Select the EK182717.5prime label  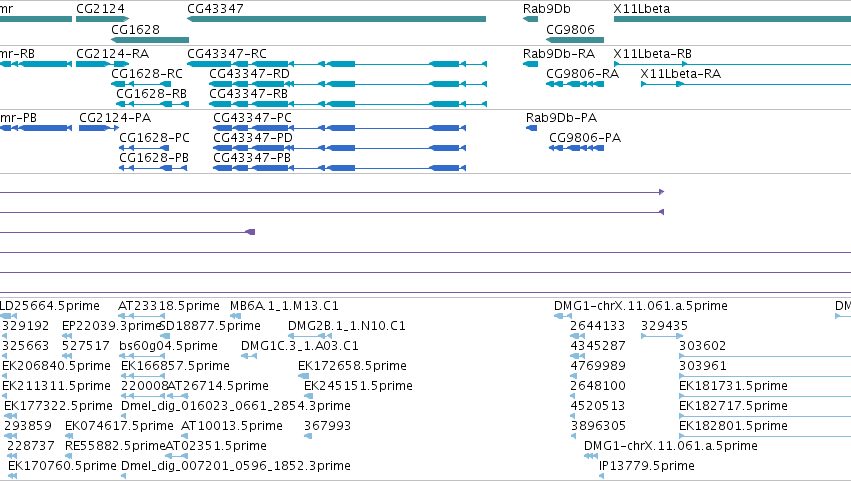tap(733, 406)
